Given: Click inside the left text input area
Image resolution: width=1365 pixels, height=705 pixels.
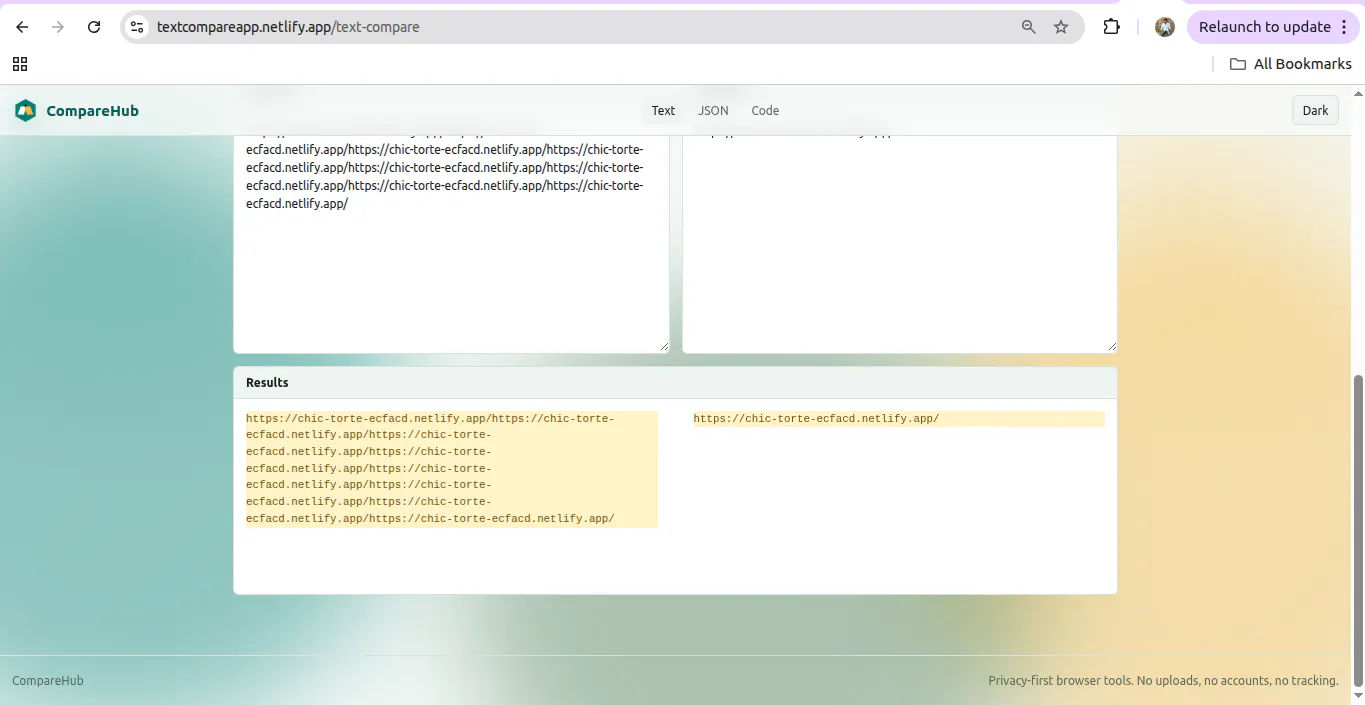Looking at the screenshot, I should [x=451, y=244].
